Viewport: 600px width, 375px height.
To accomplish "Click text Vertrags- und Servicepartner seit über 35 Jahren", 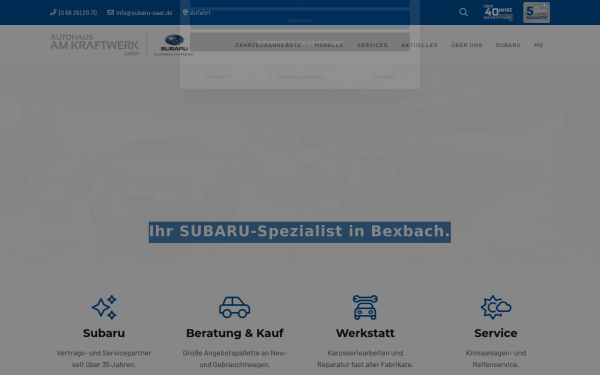I will pos(104,359).
